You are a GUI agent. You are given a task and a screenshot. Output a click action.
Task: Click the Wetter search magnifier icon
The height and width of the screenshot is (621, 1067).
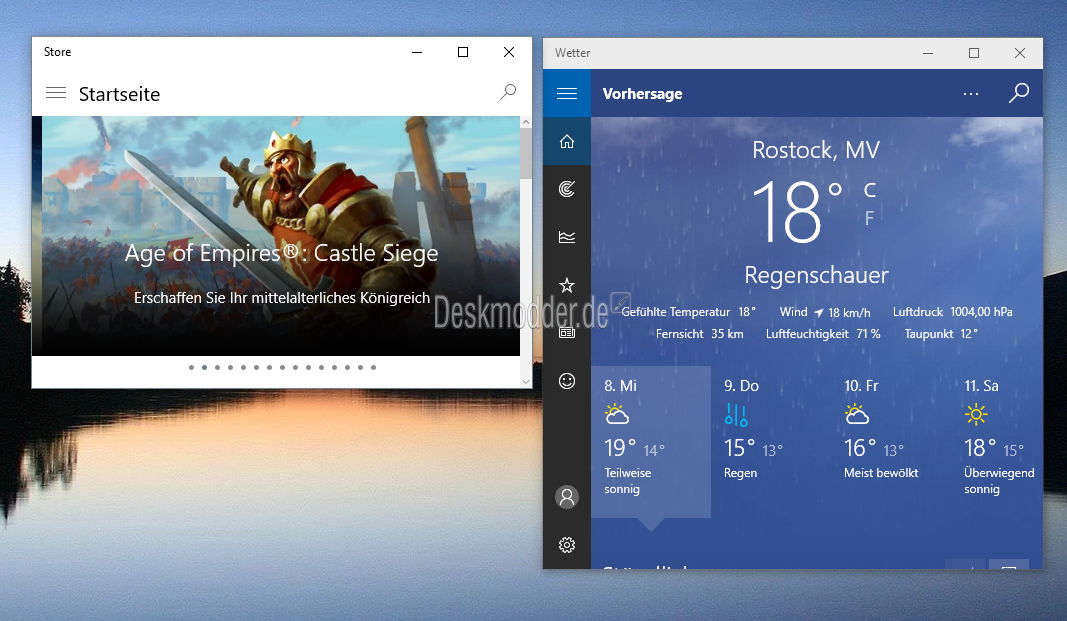(x=1019, y=93)
